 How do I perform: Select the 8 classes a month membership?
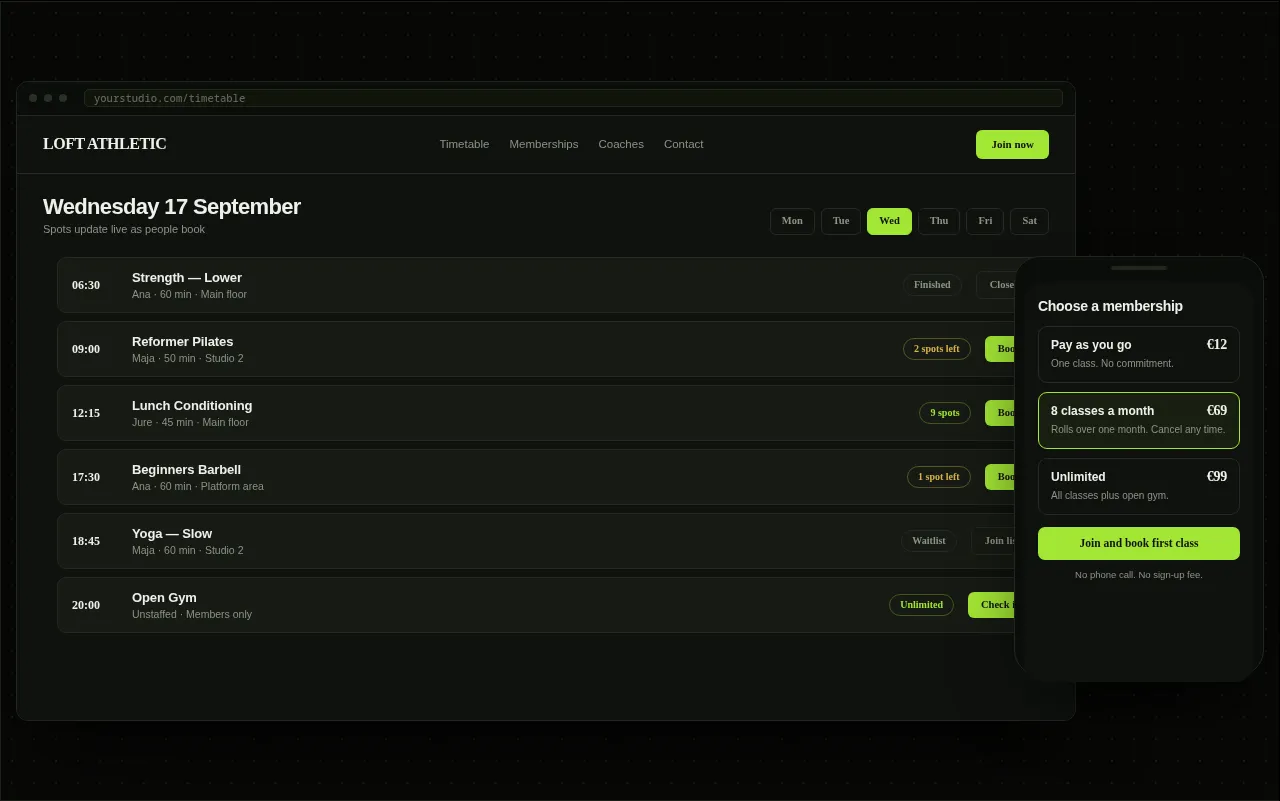1139,420
